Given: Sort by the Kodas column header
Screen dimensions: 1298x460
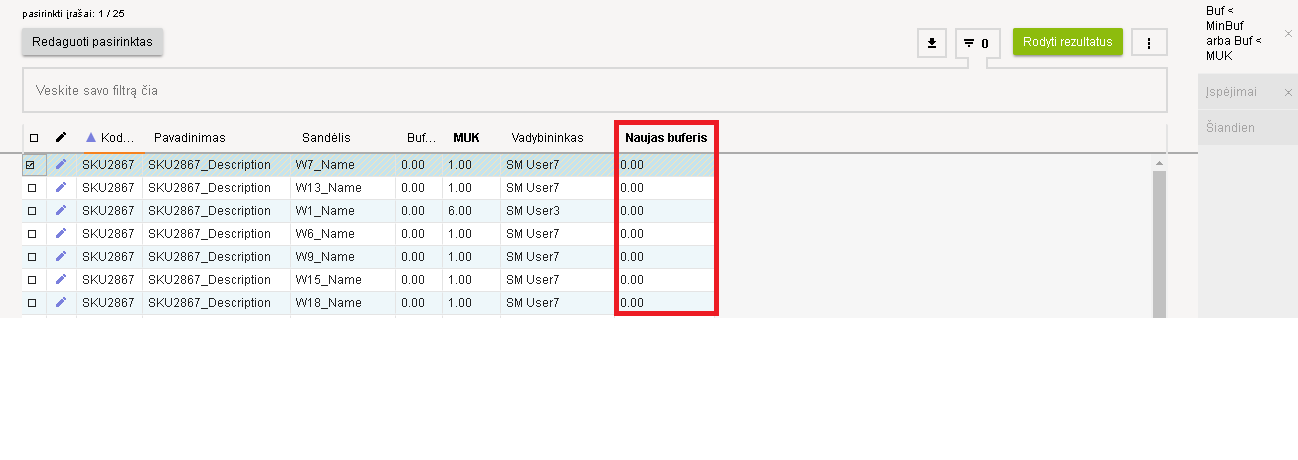Looking at the screenshot, I should 110,137.
